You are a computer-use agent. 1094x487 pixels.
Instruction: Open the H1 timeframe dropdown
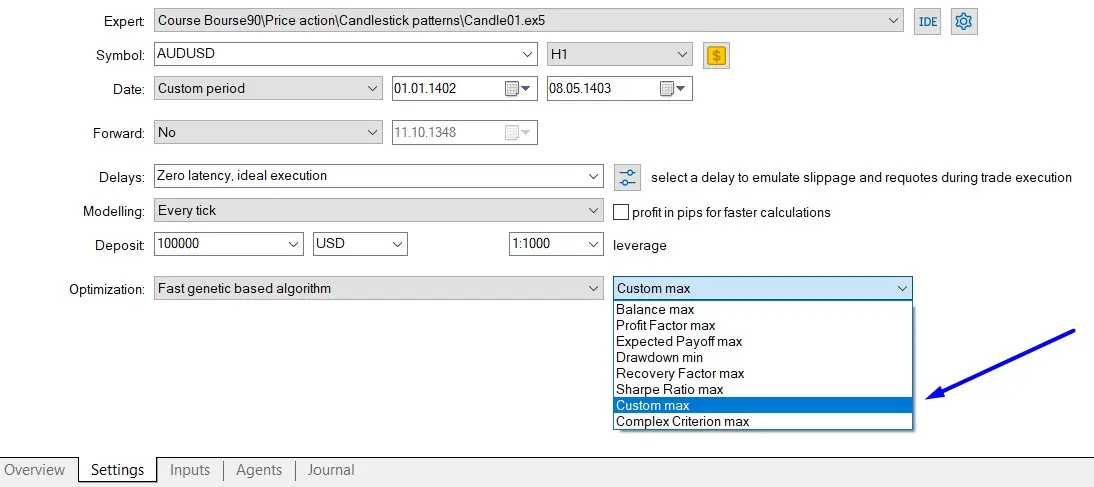coord(682,55)
